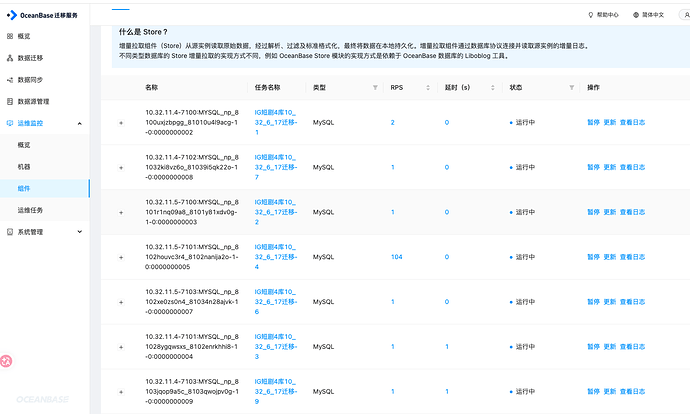Click the 系统管理 settings icon
Viewport: 690px width, 414px height.
coord(10,232)
